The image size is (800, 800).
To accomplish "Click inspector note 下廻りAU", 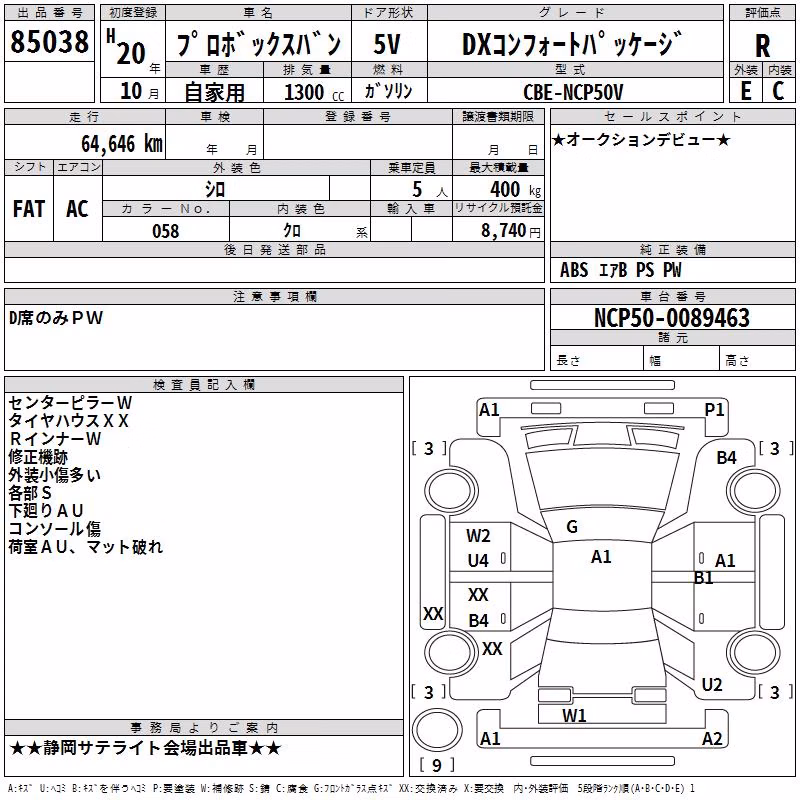I will (45, 511).
